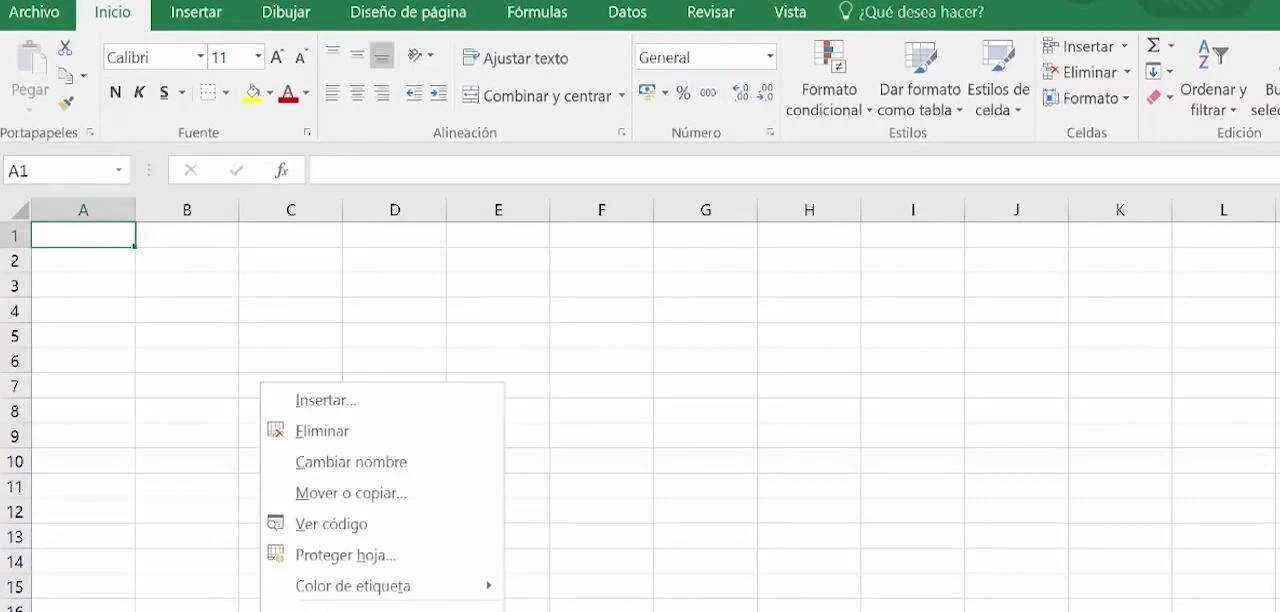The width and height of the screenshot is (1280, 612).
Task: Apply percent style icon
Action: pos(683,93)
